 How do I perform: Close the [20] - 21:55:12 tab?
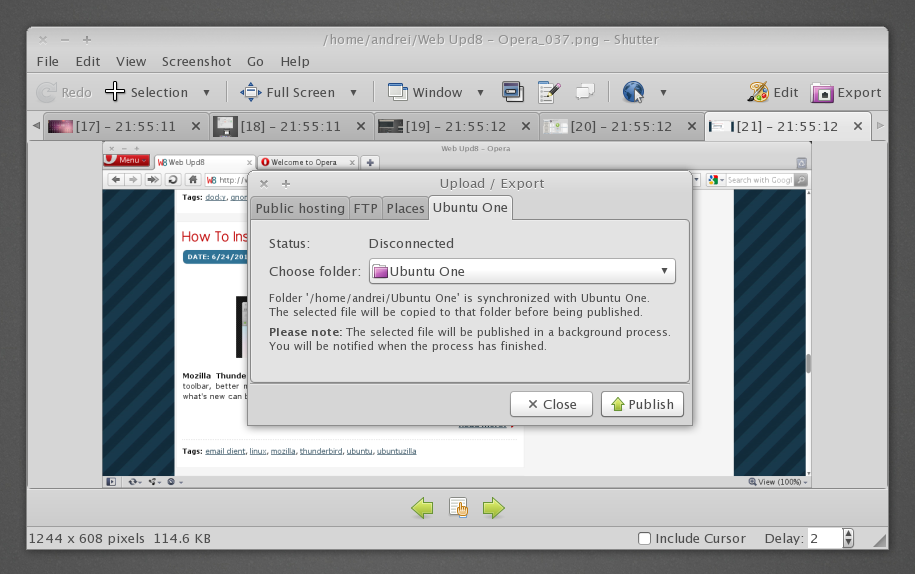[x=692, y=126]
